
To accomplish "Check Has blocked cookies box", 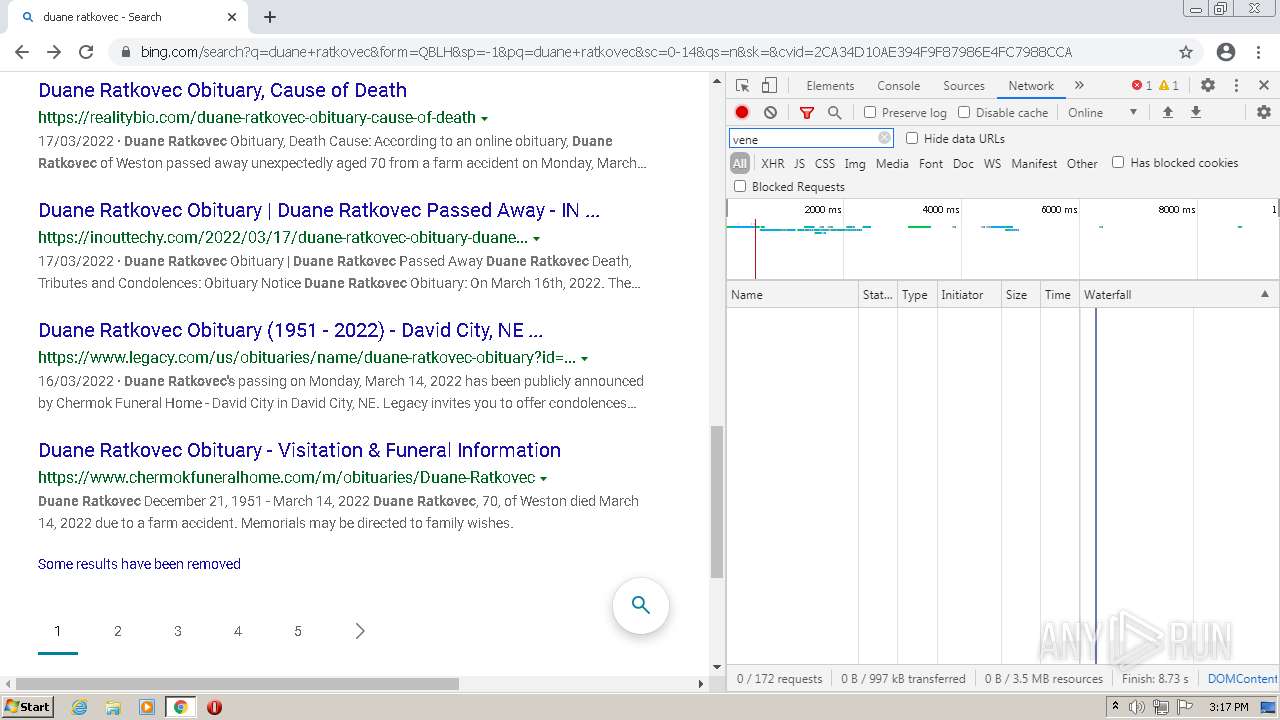I will tap(1118, 162).
